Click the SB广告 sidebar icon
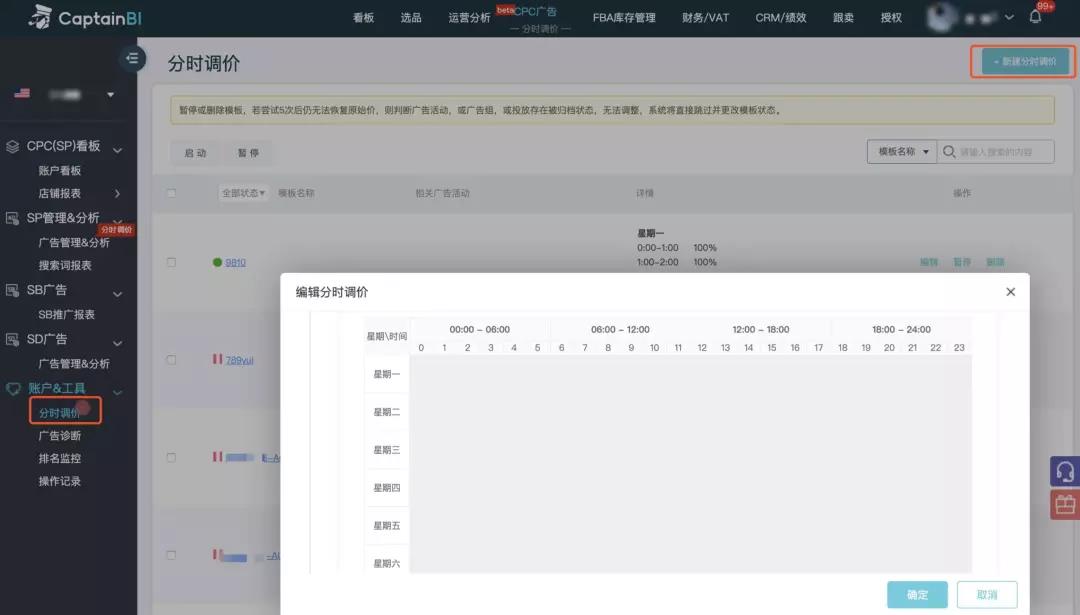Screen dimensions: 1080x615 pos(12,290)
